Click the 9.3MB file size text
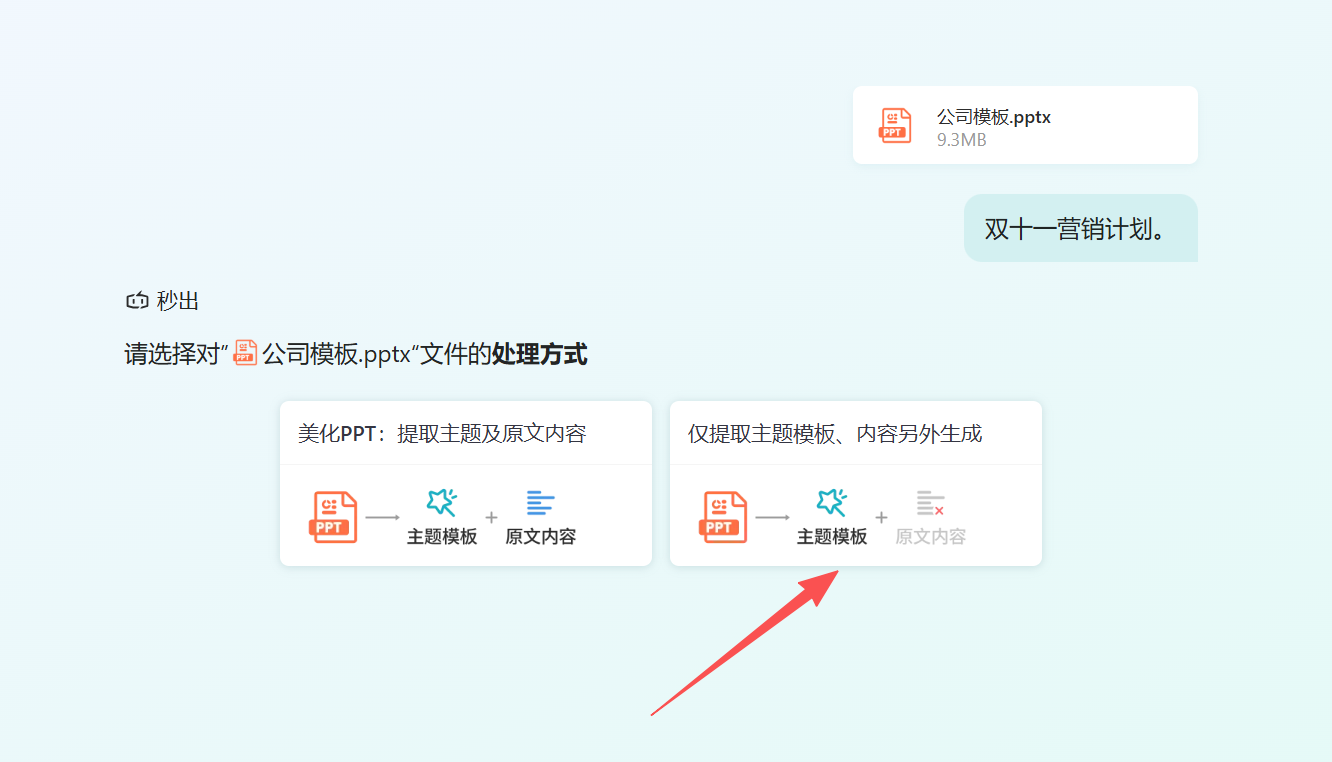 (x=961, y=140)
